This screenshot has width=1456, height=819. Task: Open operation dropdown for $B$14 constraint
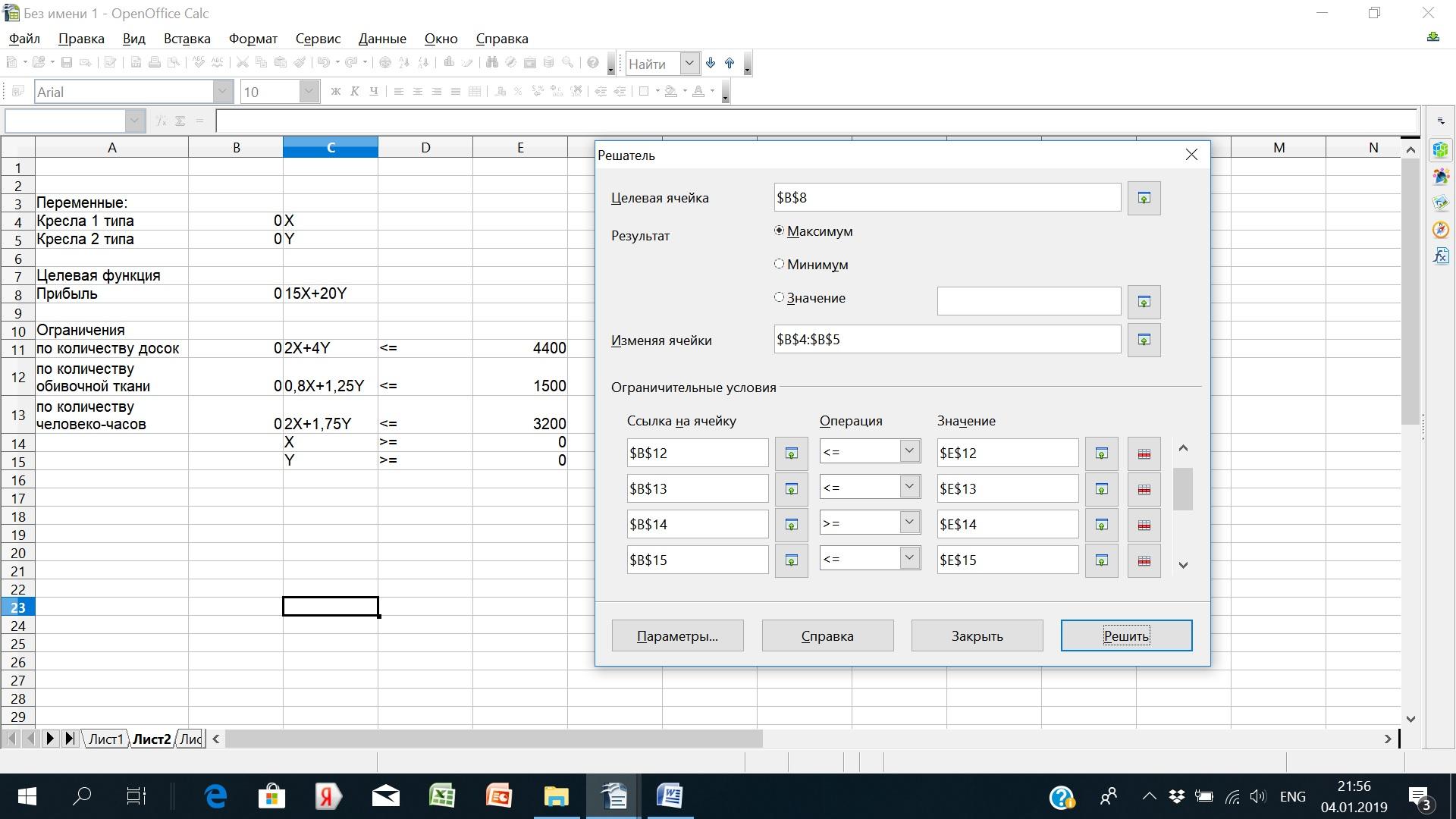(910, 522)
